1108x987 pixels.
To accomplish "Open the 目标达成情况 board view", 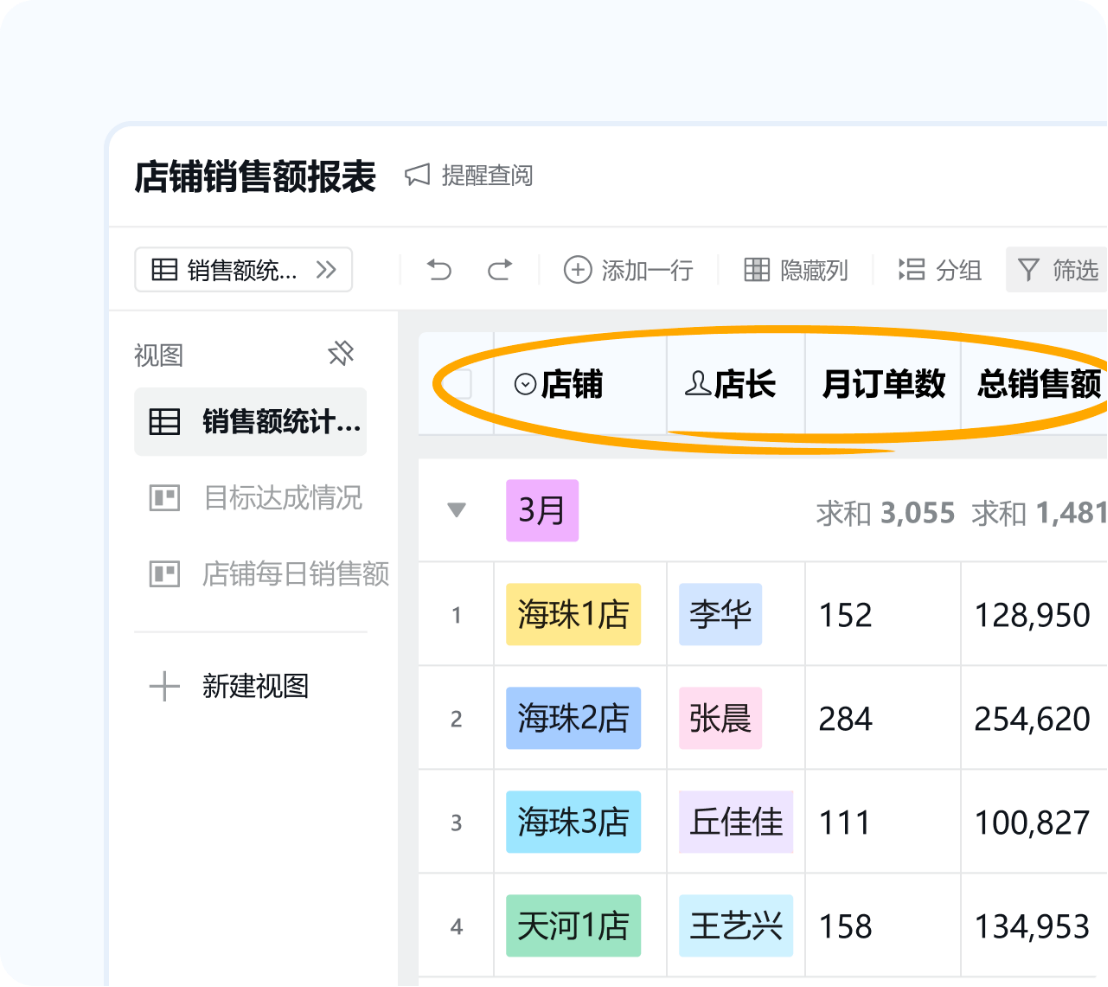I will [282, 498].
